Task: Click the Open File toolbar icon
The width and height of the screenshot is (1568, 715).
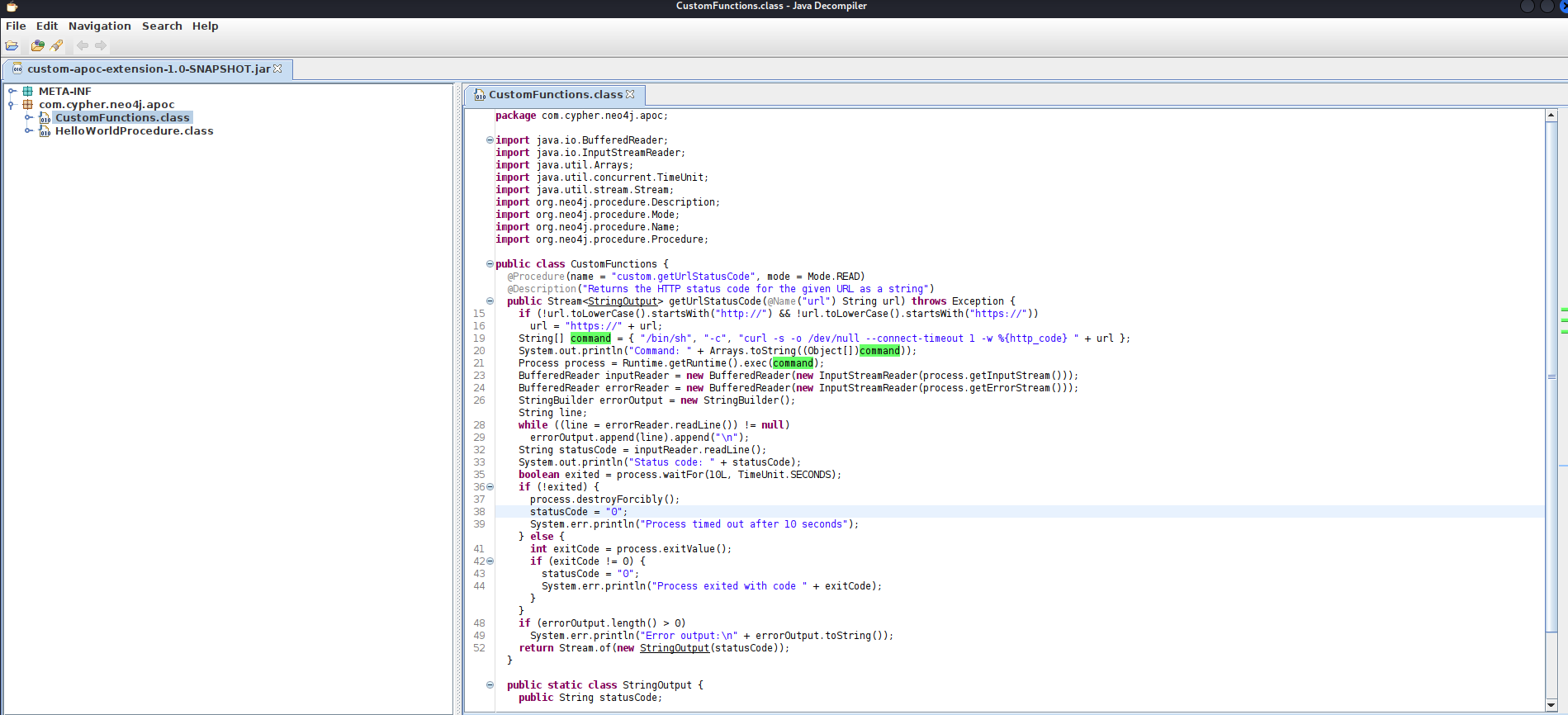Action: point(12,45)
